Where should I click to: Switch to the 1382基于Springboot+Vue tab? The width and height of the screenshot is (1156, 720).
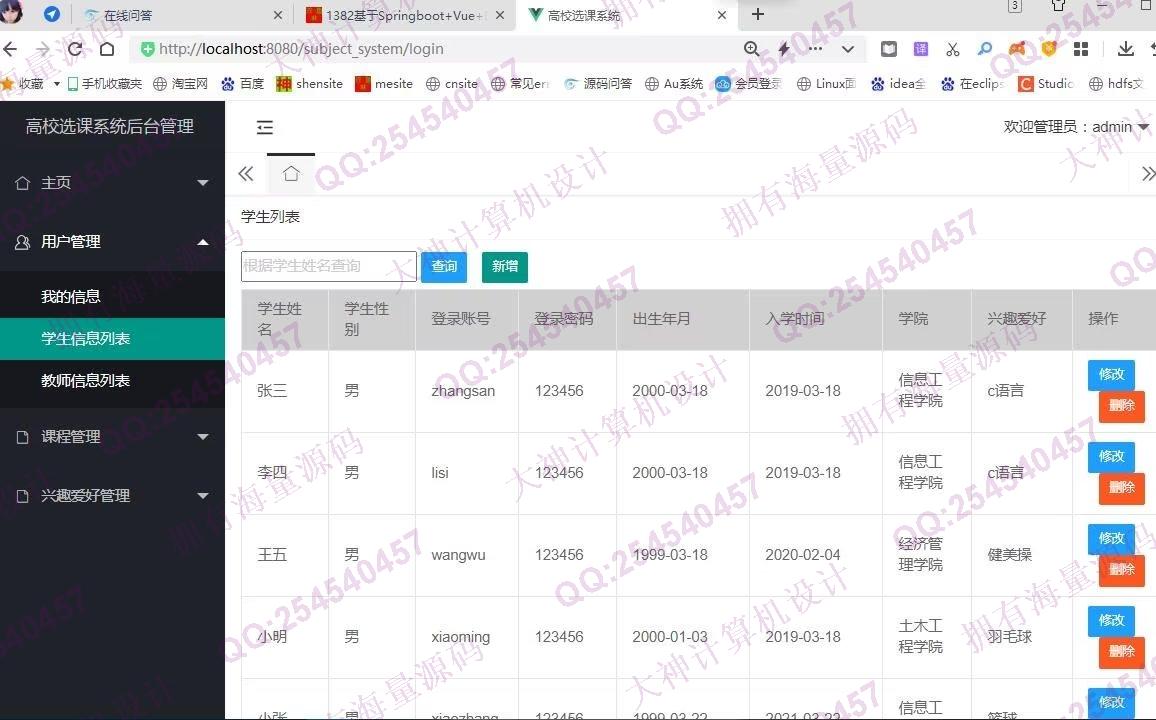[405, 15]
